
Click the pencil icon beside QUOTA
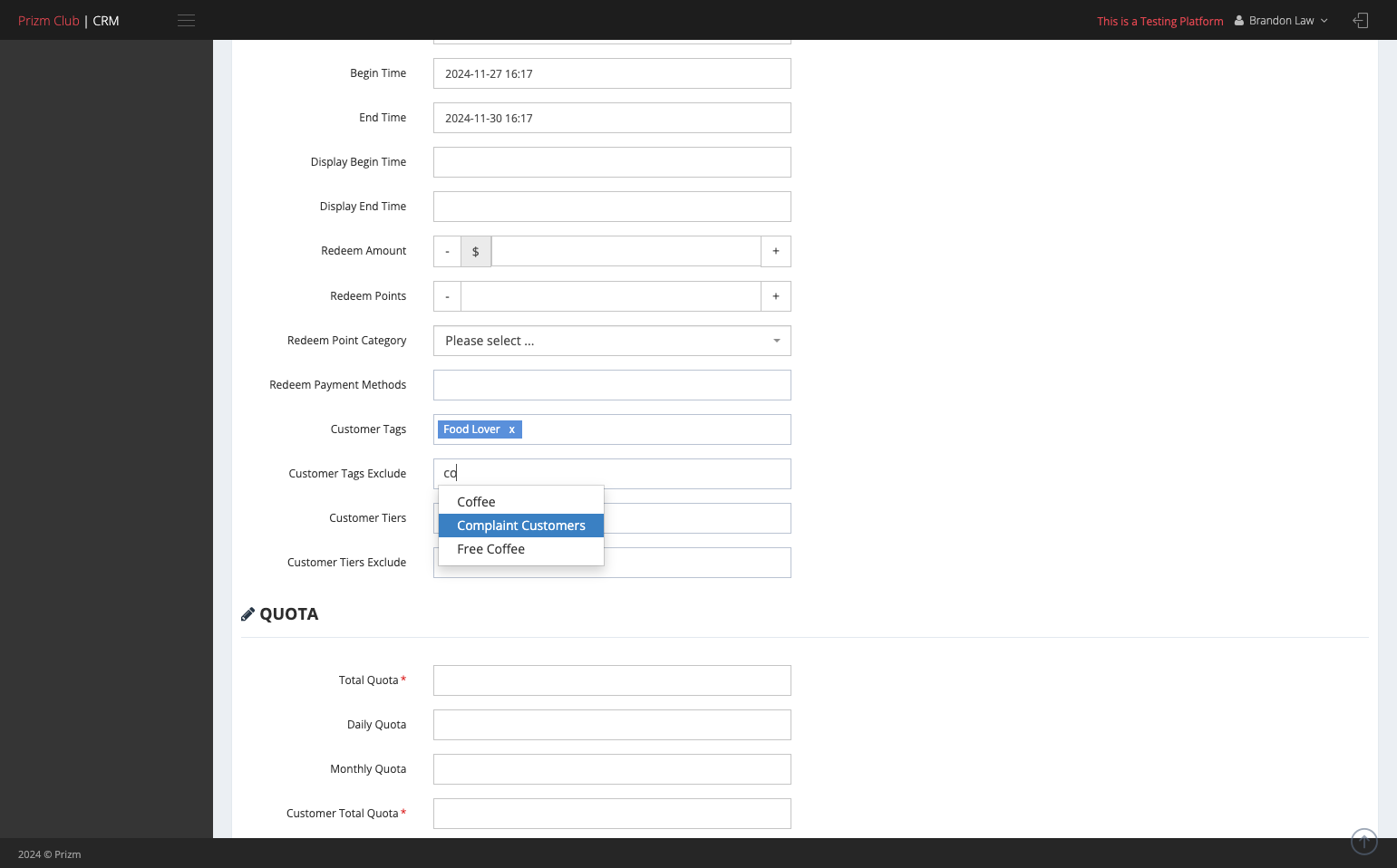pos(247,614)
